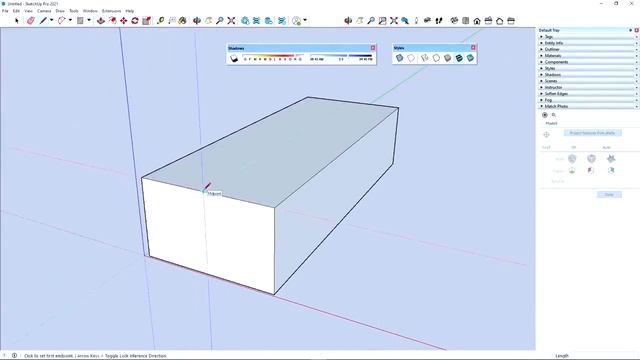640x360 pixels.
Task: Close the Styles floating toolbar
Action: pos(473,48)
